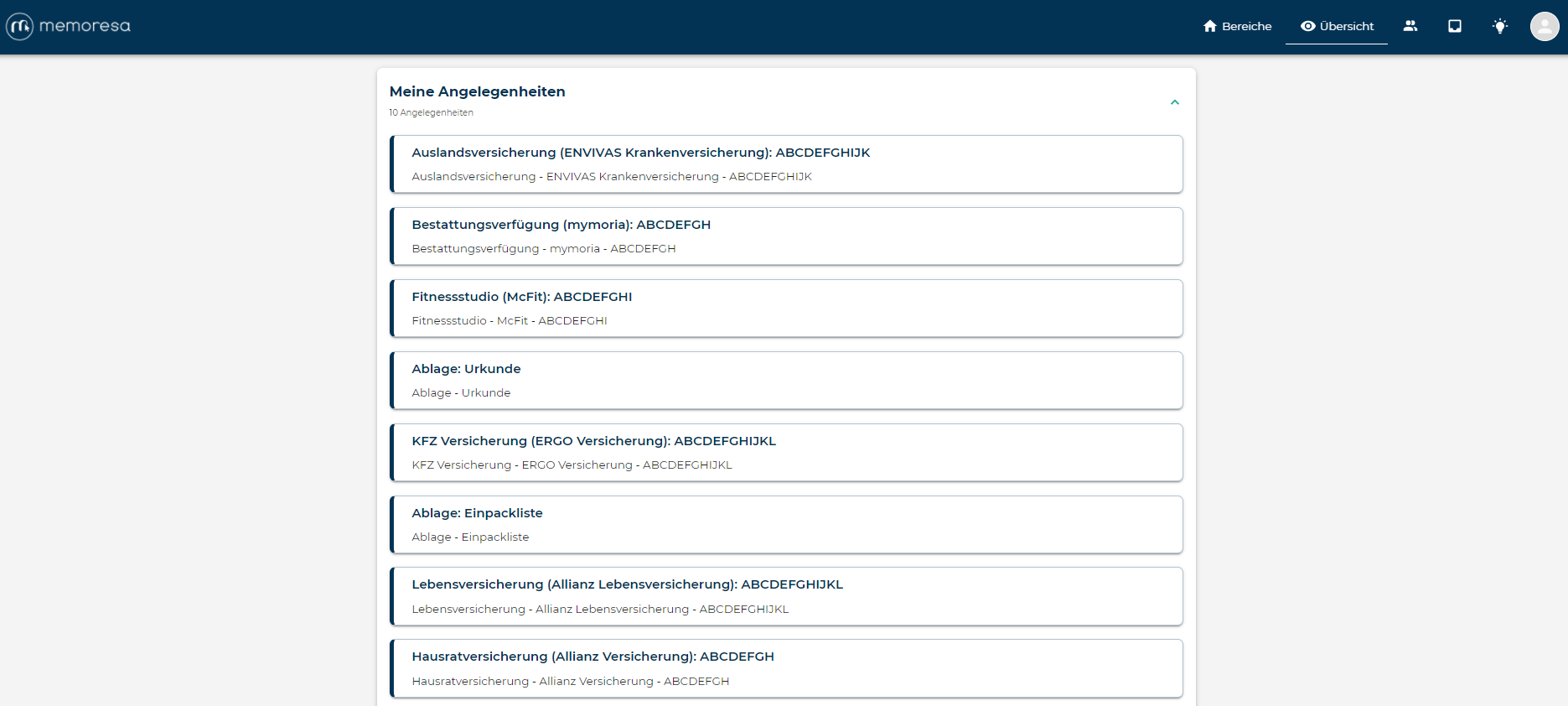Open the Bestattungsverfügung mymoria entry
The width and height of the screenshot is (1568, 706).
click(786, 236)
